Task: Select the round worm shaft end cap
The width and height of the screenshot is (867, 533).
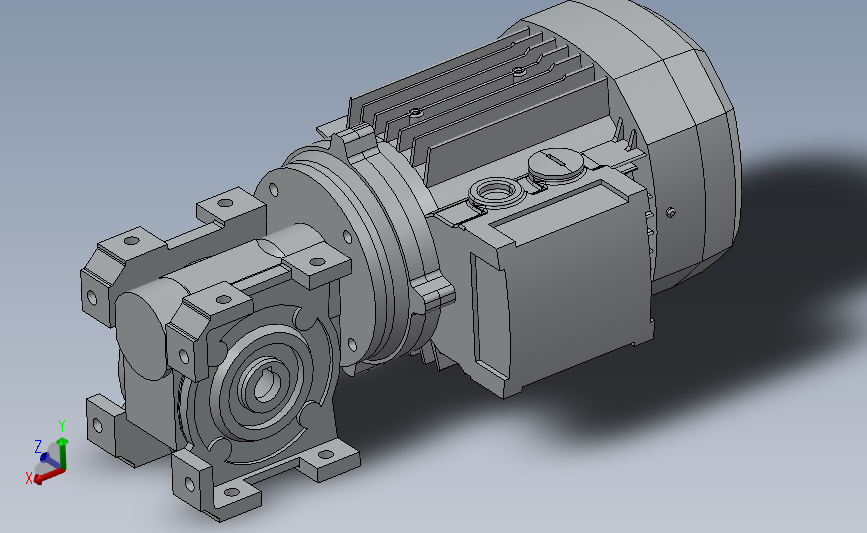Action: coord(141,336)
